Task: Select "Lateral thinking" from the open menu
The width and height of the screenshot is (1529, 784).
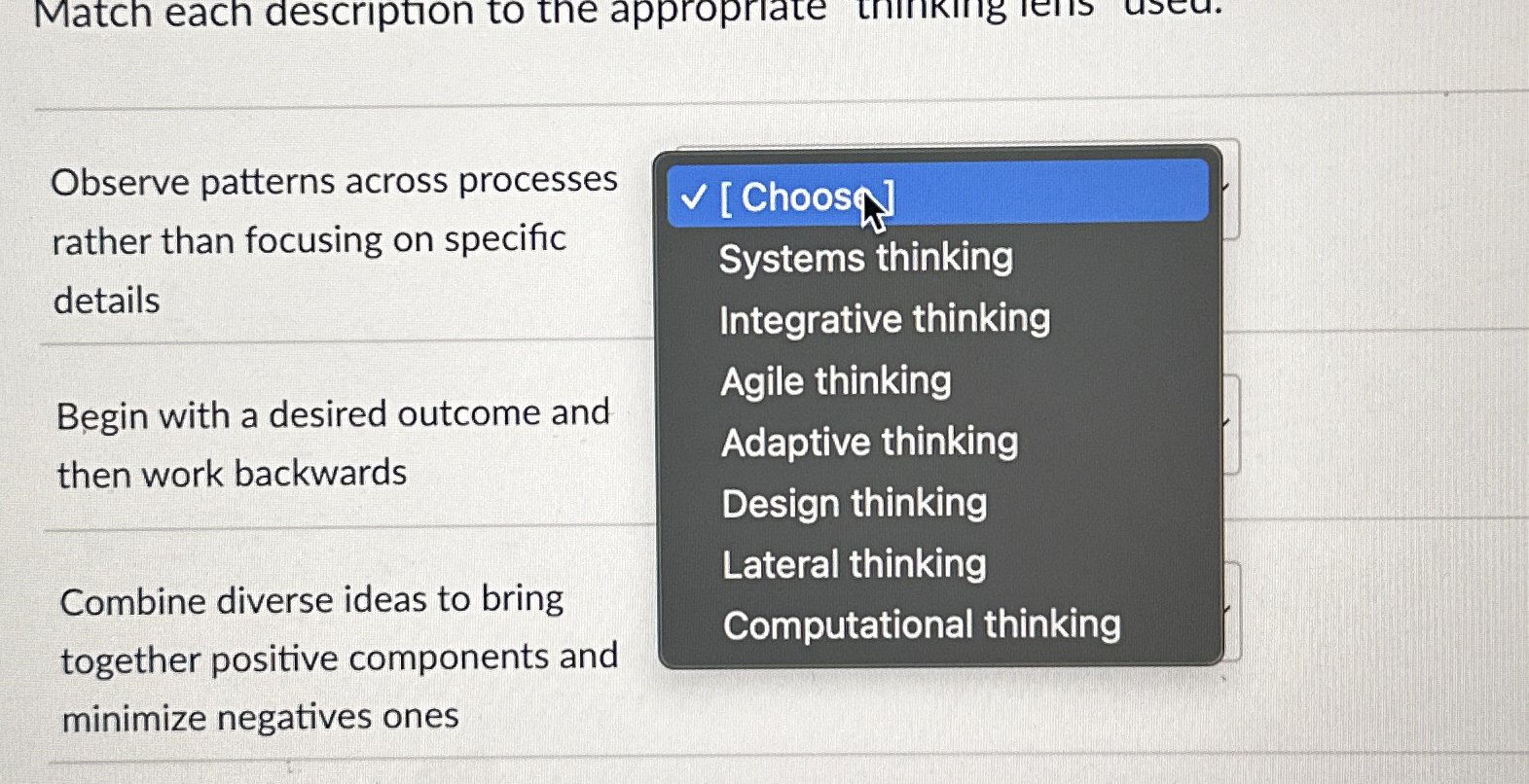Action: pos(853,564)
